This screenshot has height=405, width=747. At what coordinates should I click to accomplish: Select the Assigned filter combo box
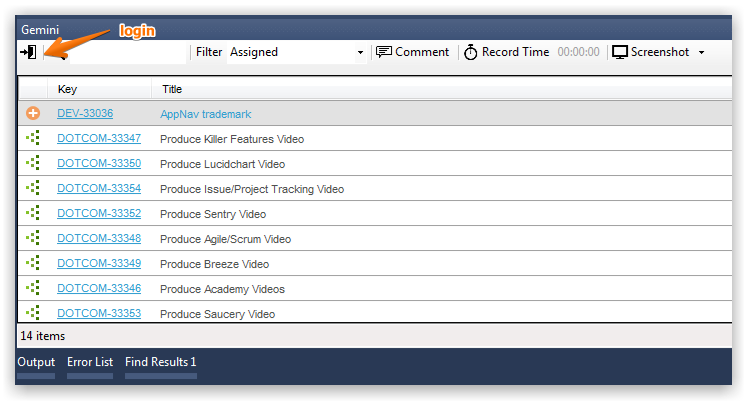(296, 52)
